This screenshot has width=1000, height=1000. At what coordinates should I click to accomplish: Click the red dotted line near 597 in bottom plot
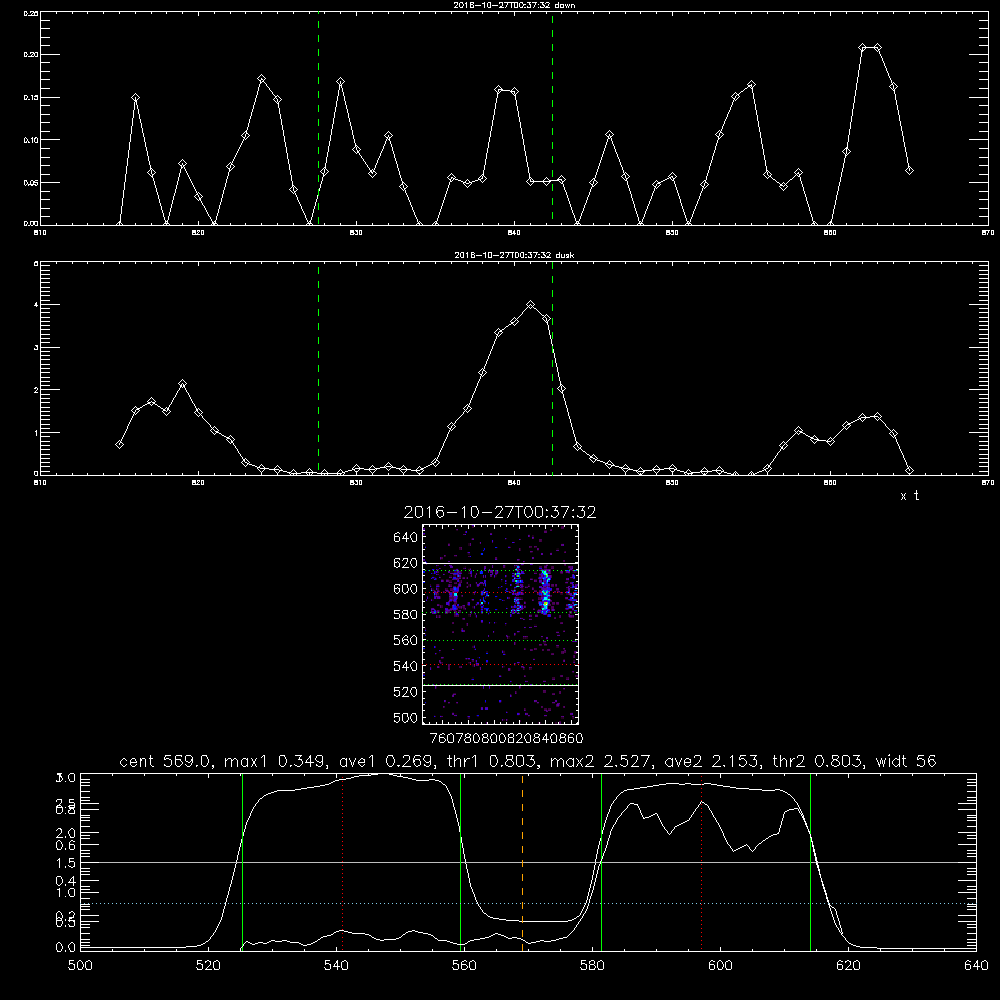pos(702,861)
